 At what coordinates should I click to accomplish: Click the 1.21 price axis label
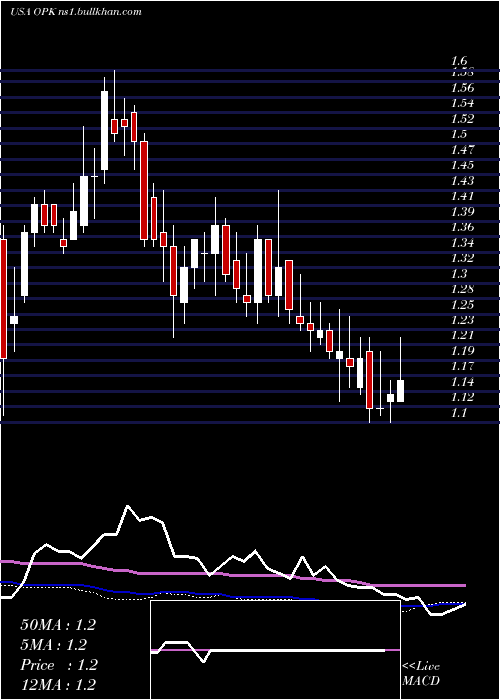click(463, 336)
